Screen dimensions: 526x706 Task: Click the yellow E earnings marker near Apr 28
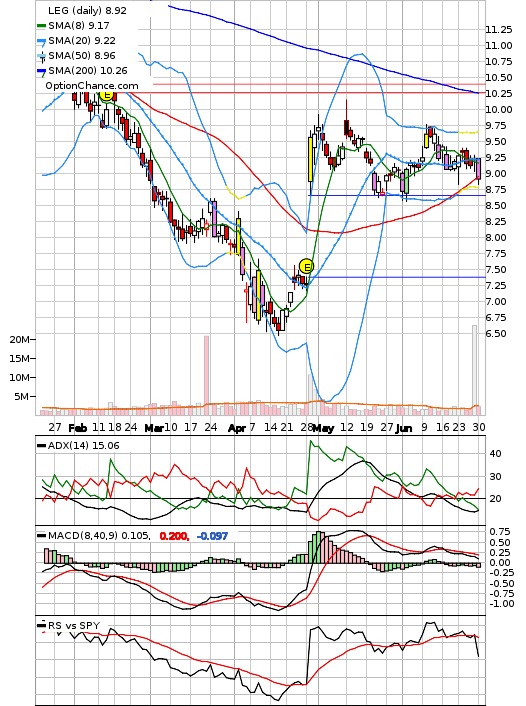[306, 267]
